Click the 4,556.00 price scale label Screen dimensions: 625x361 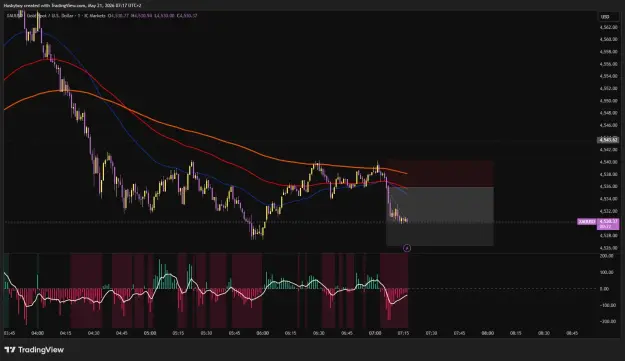(608, 64)
